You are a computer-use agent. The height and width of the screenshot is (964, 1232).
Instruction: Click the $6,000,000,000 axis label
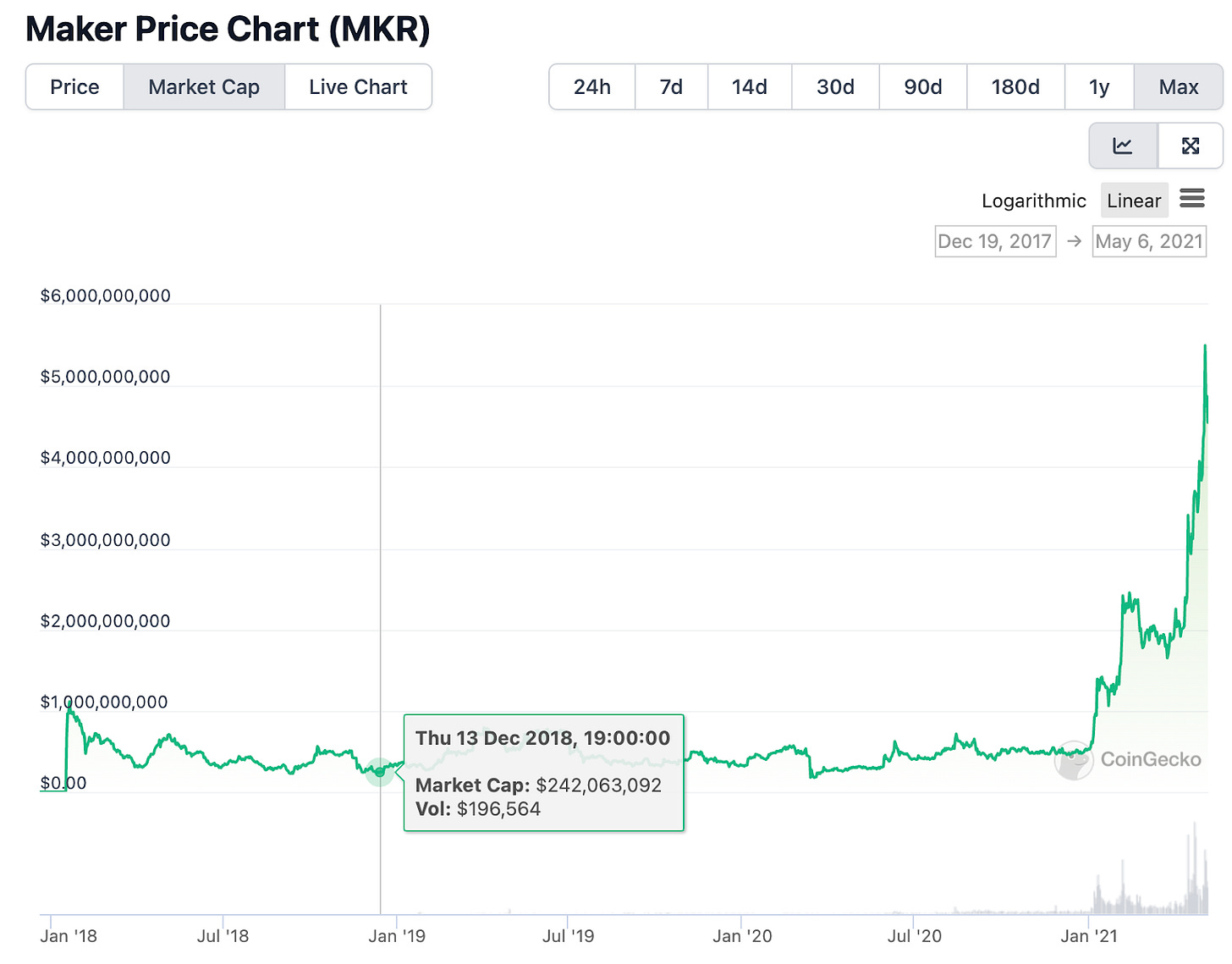tap(106, 296)
